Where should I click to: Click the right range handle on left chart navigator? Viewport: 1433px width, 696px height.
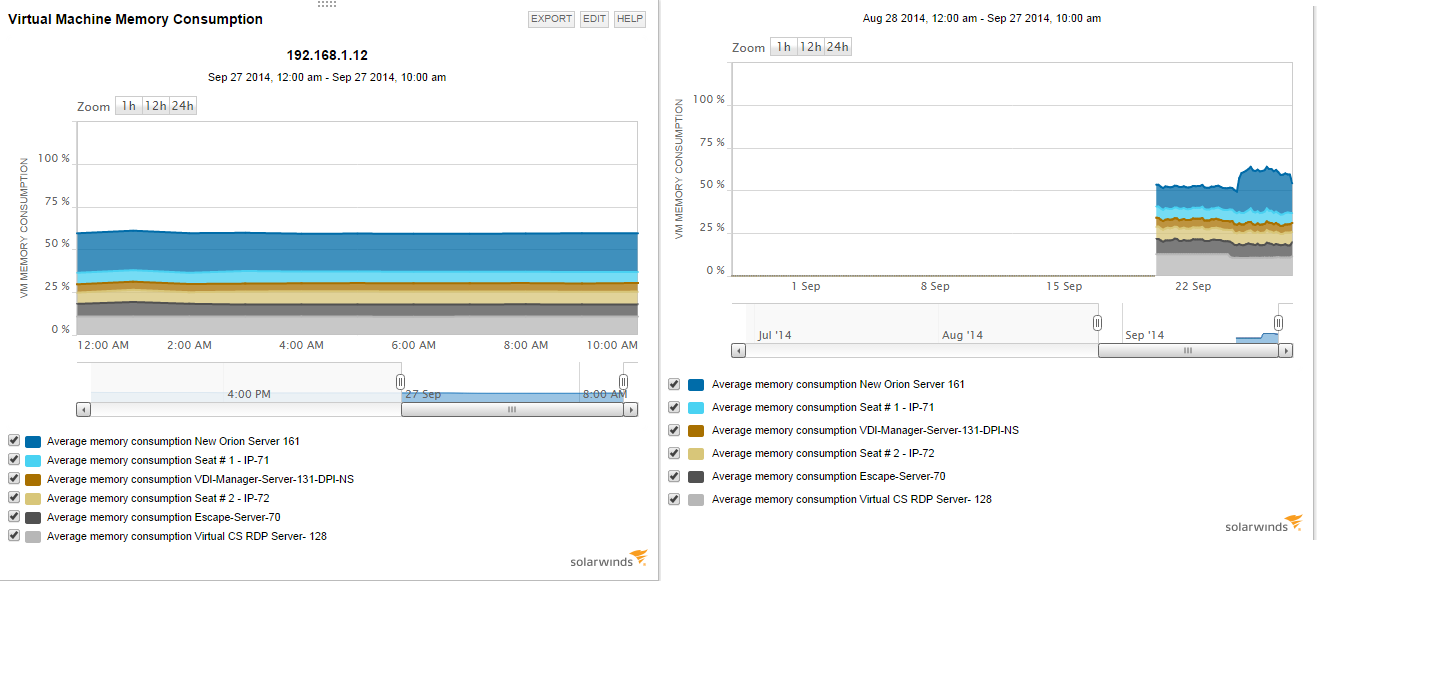pyautogui.click(x=623, y=382)
